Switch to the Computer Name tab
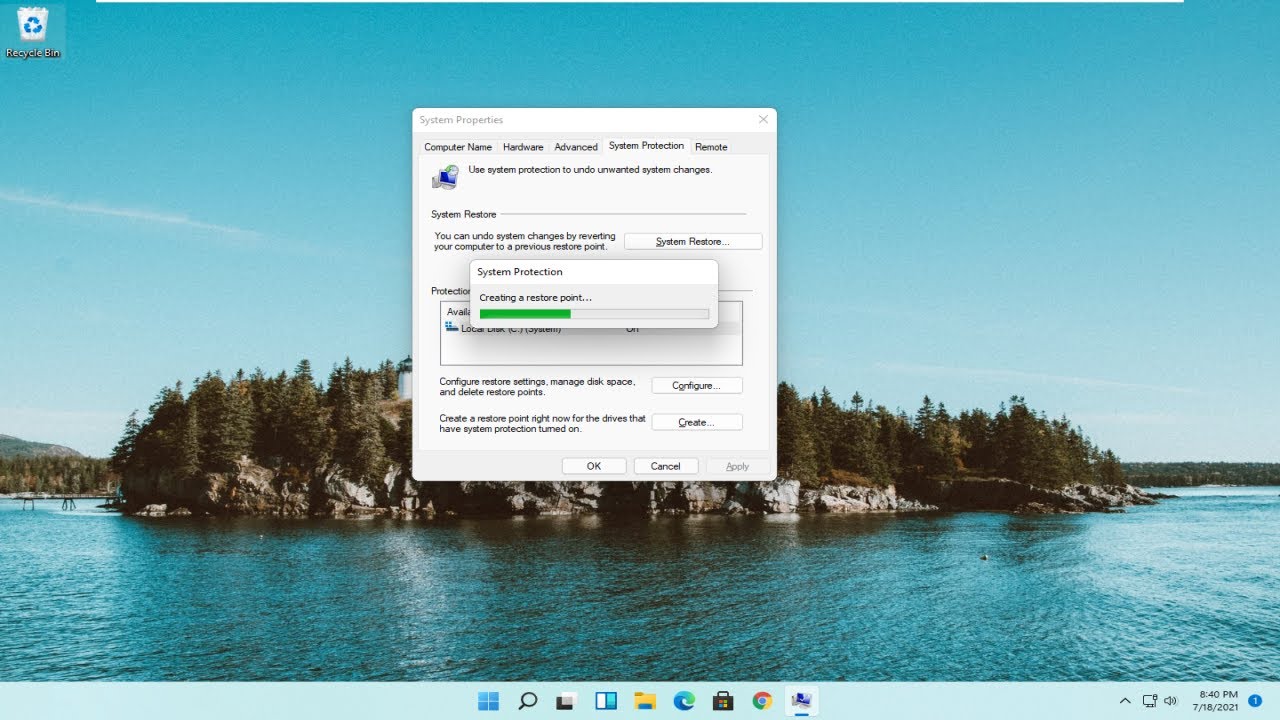Viewport: 1280px width, 720px height. coord(458,147)
